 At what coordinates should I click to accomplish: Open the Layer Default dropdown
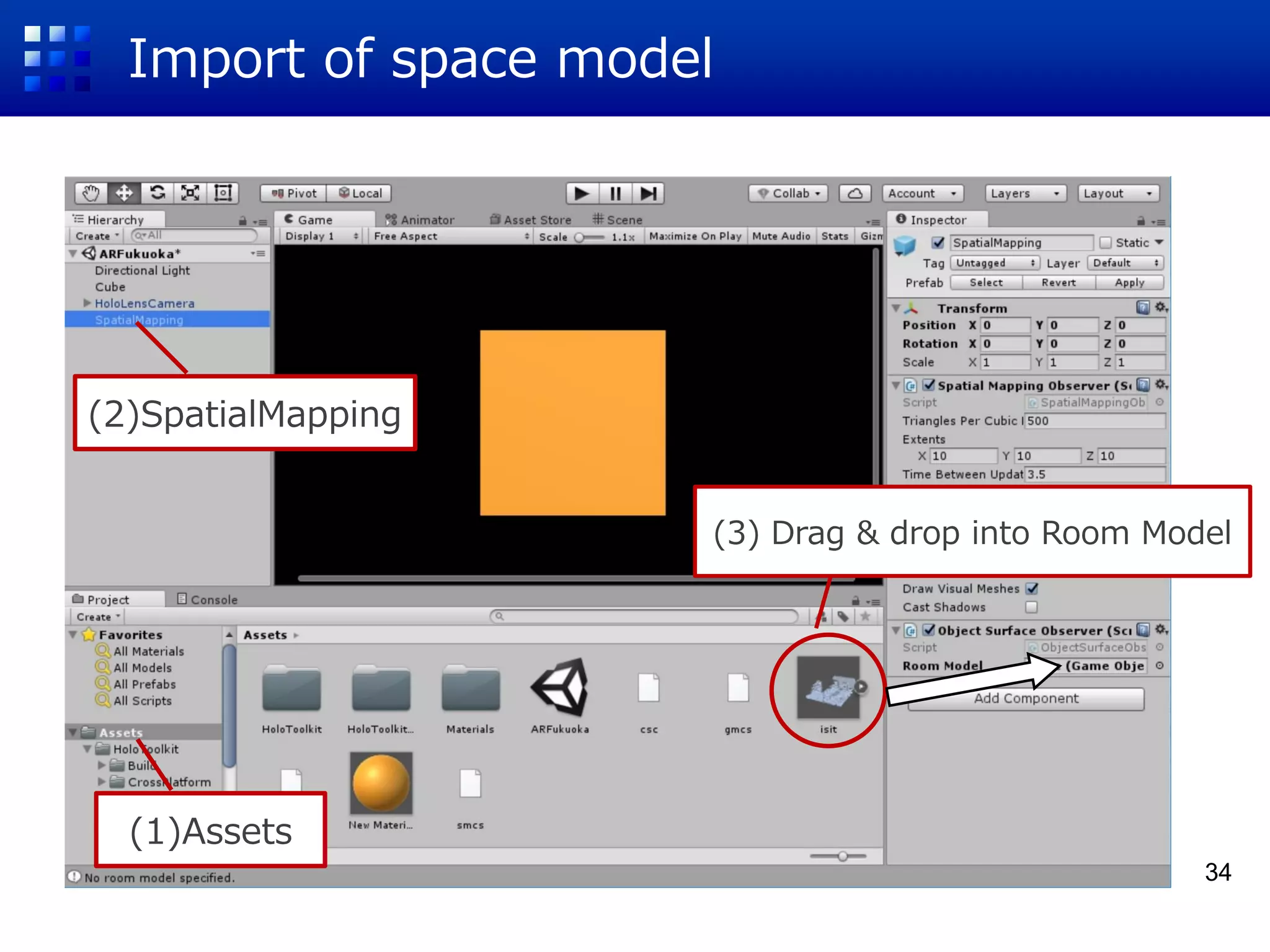[1125, 263]
